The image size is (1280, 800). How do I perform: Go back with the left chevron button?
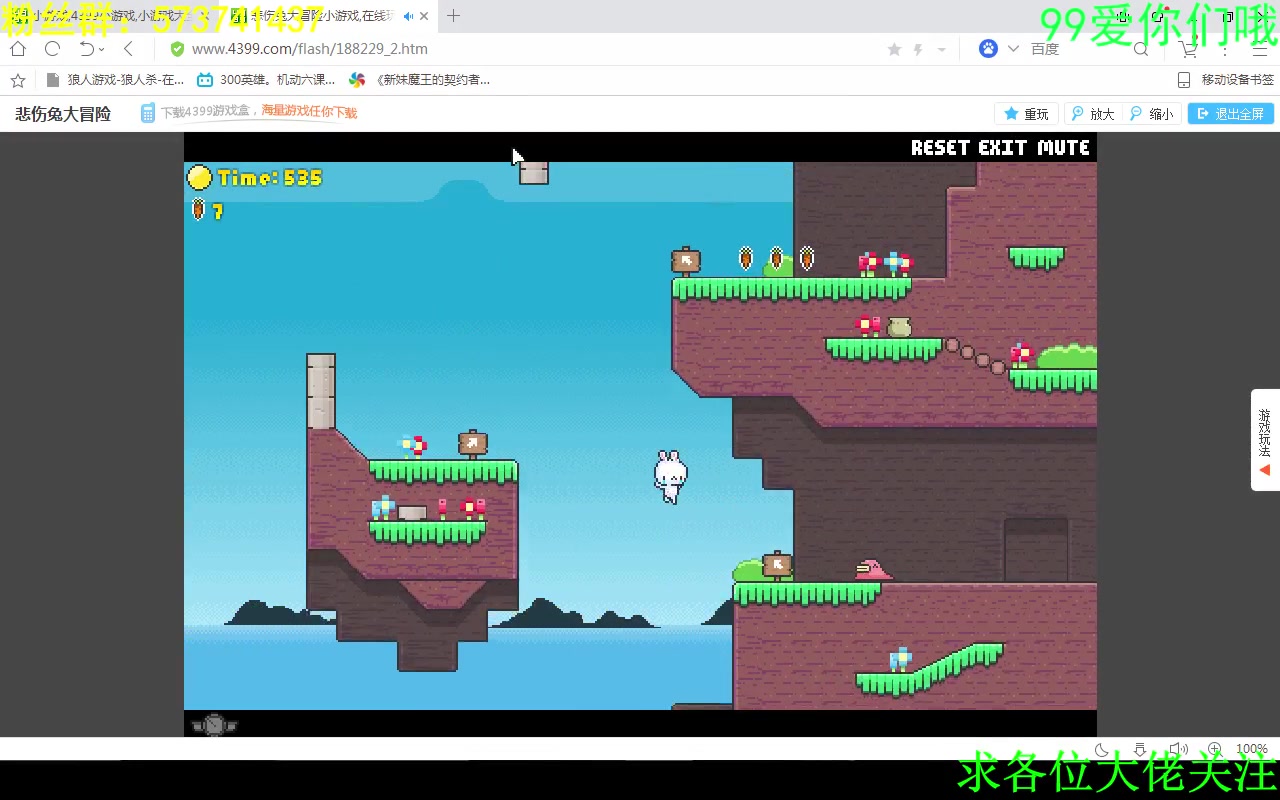(x=128, y=49)
